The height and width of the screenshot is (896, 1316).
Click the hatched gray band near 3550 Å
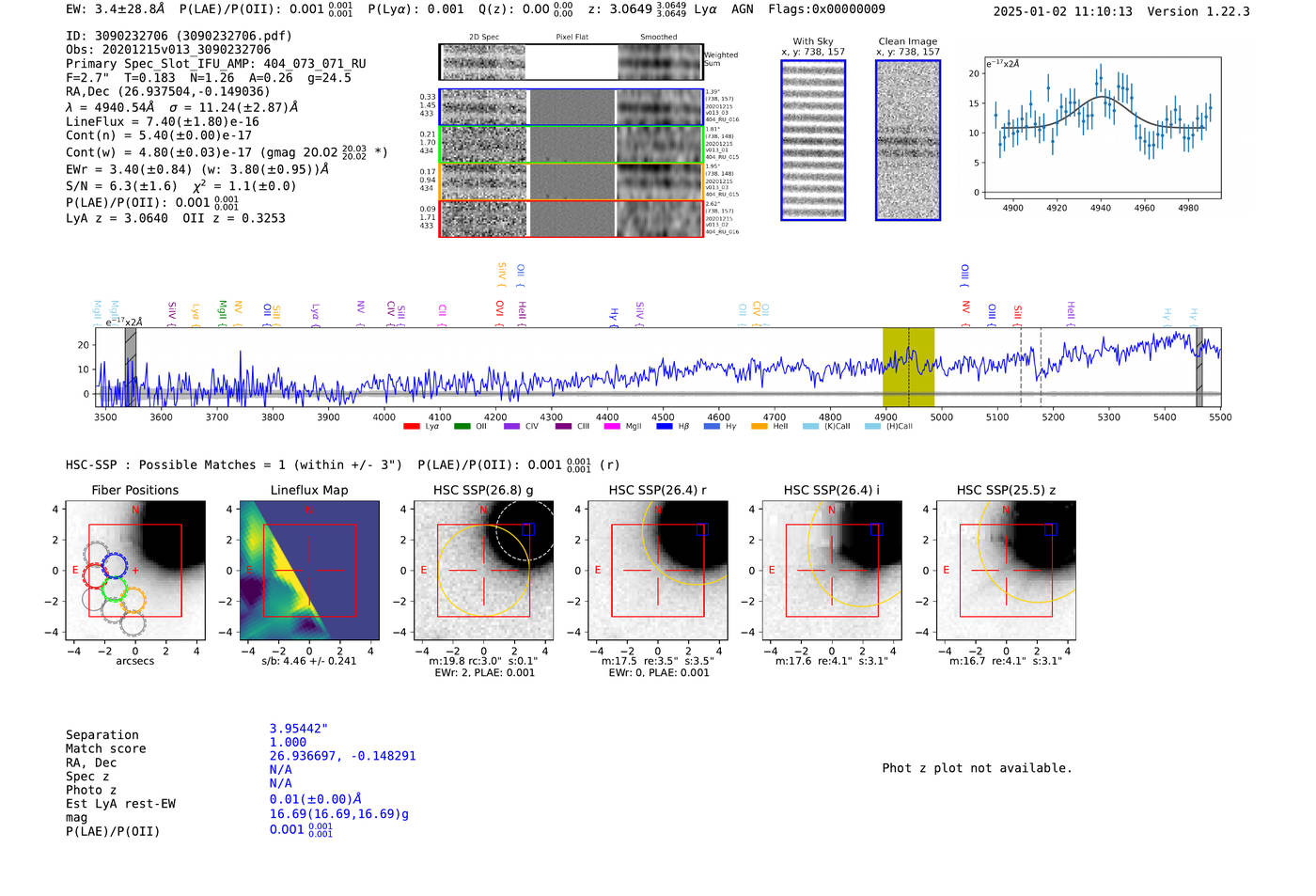[131, 367]
